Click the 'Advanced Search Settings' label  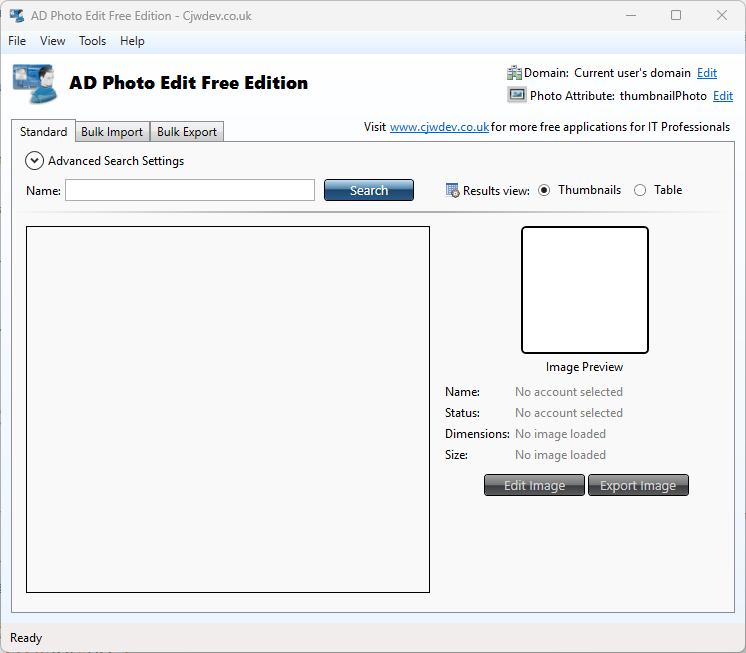[116, 161]
